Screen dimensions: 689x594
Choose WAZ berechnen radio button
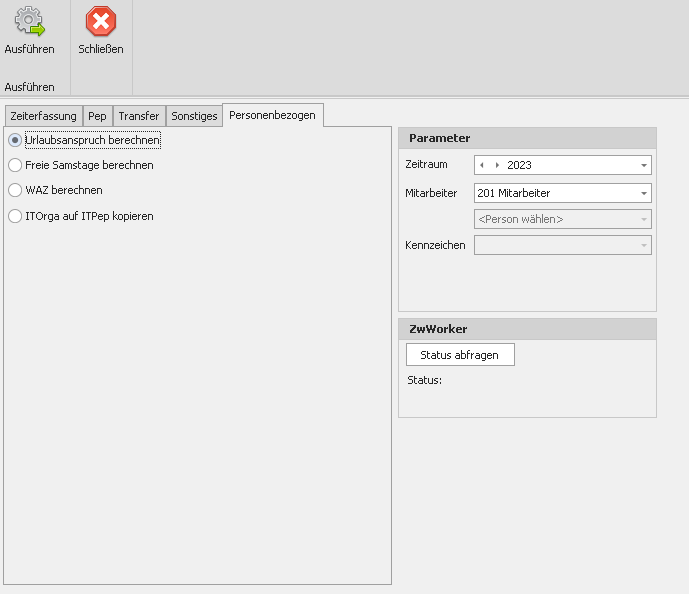pyautogui.click(x=15, y=189)
